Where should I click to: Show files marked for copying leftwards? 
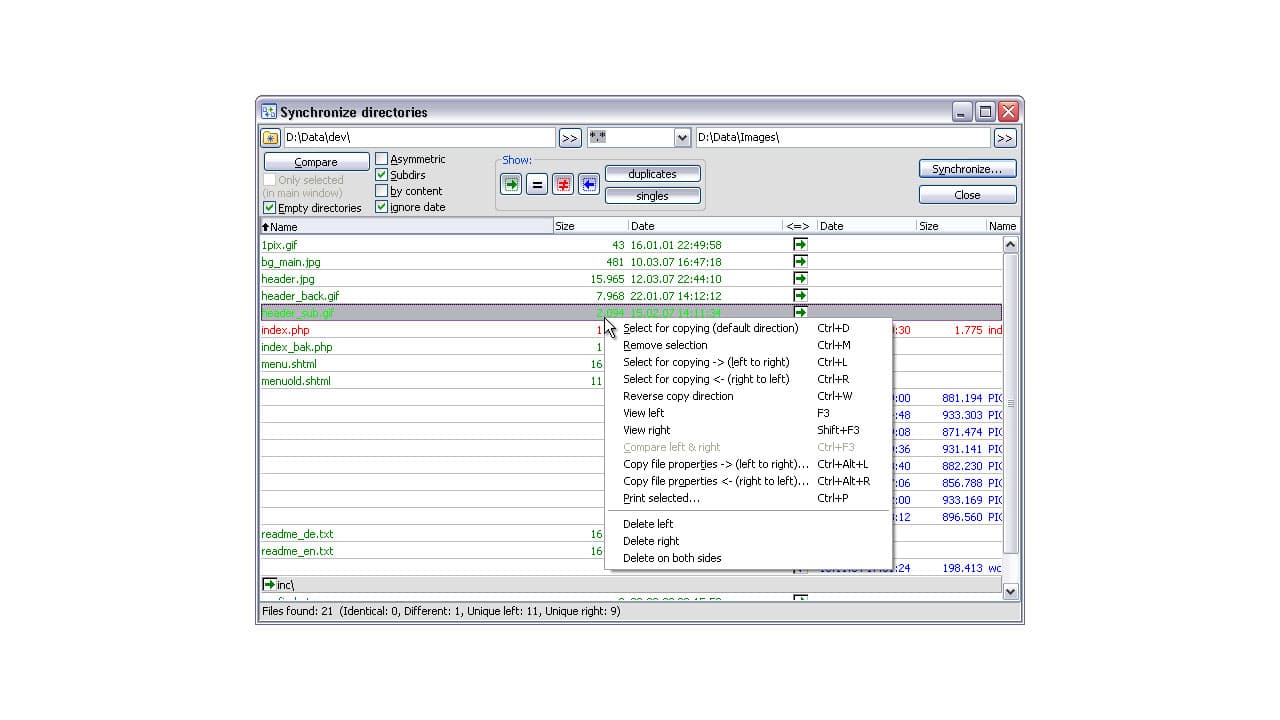589,184
